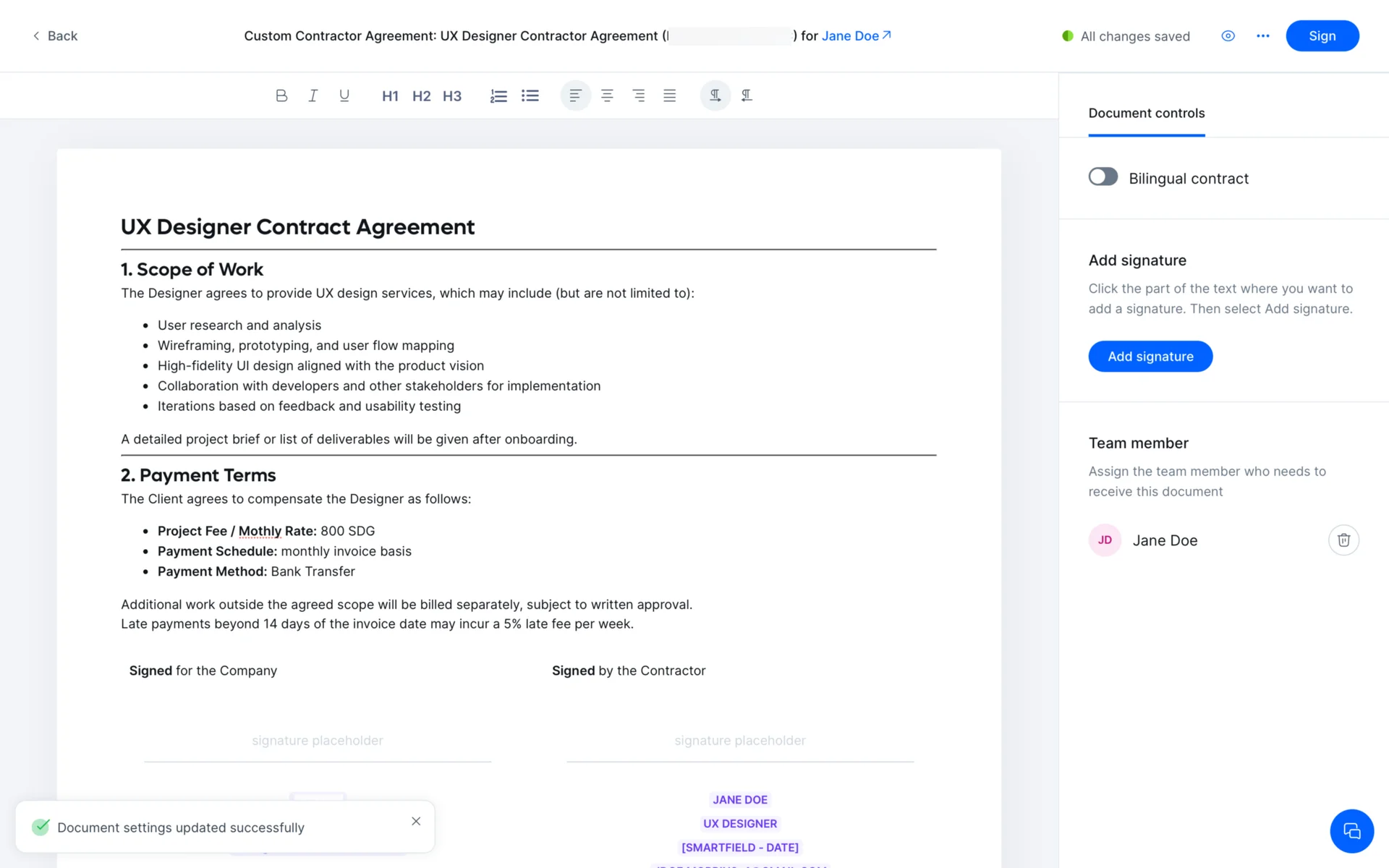Viewport: 1389px width, 868px height.
Task: Toggle bold formatting in the toolbar
Action: pyautogui.click(x=281, y=95)
